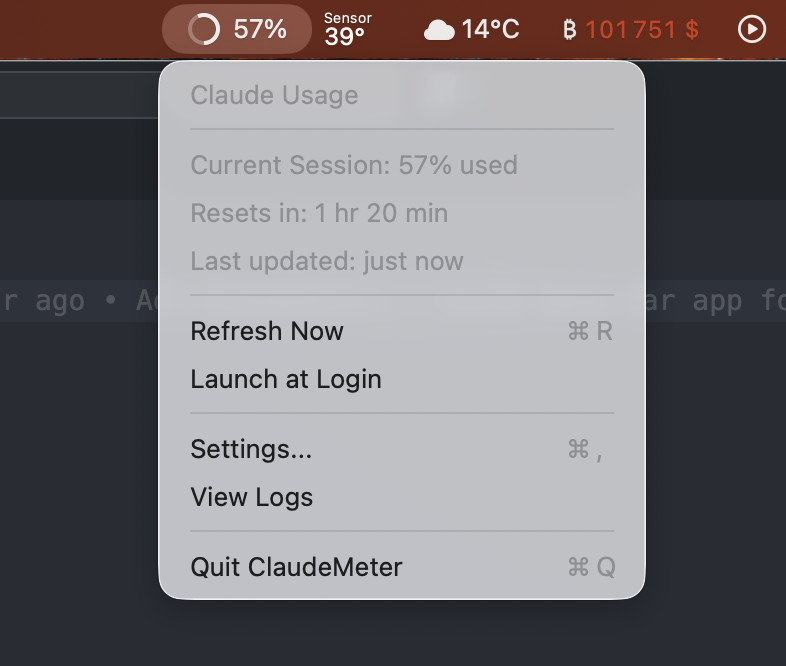Click the ⌘Q shortcut hint beside Quit

590,567
